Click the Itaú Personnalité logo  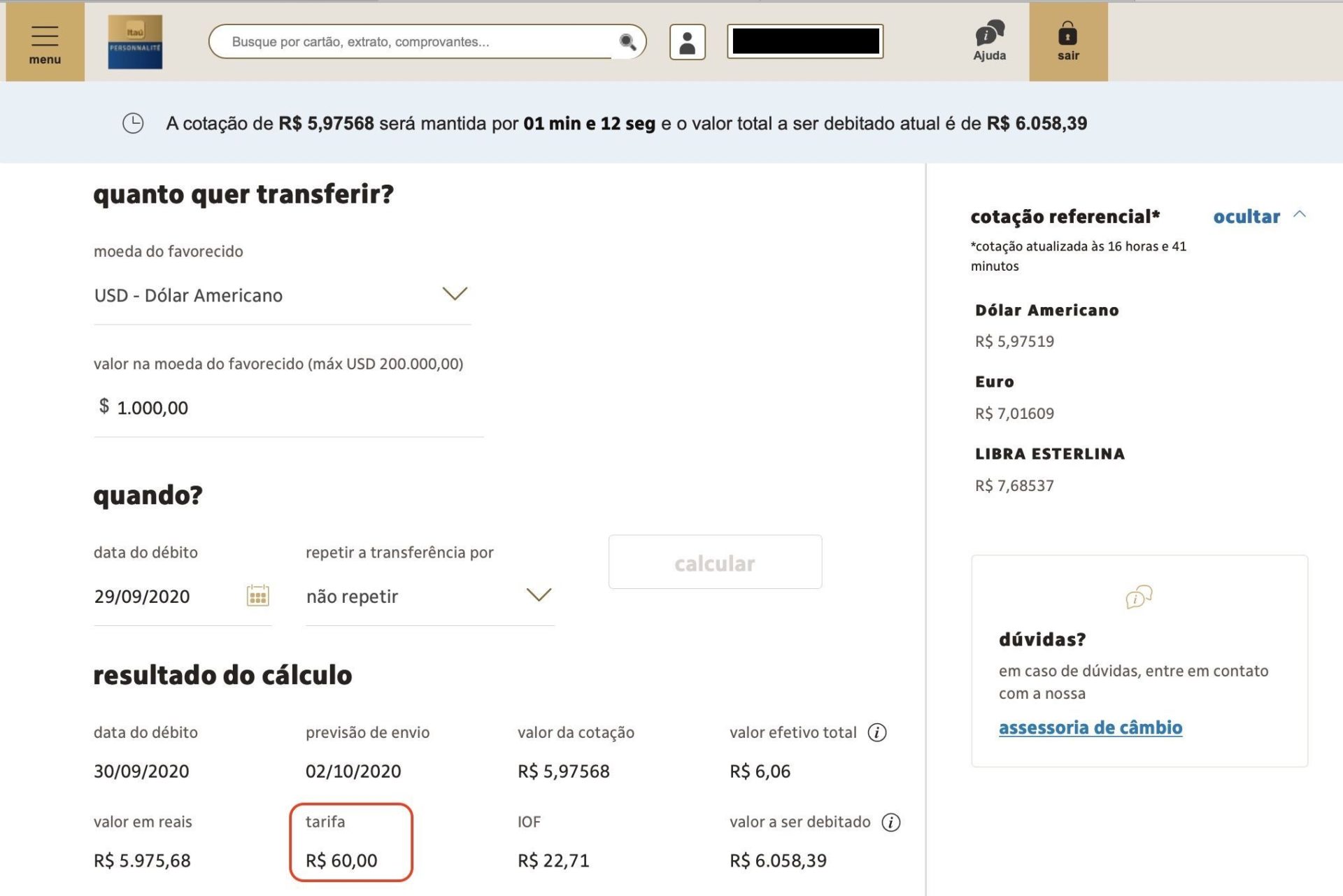[135, 42]
